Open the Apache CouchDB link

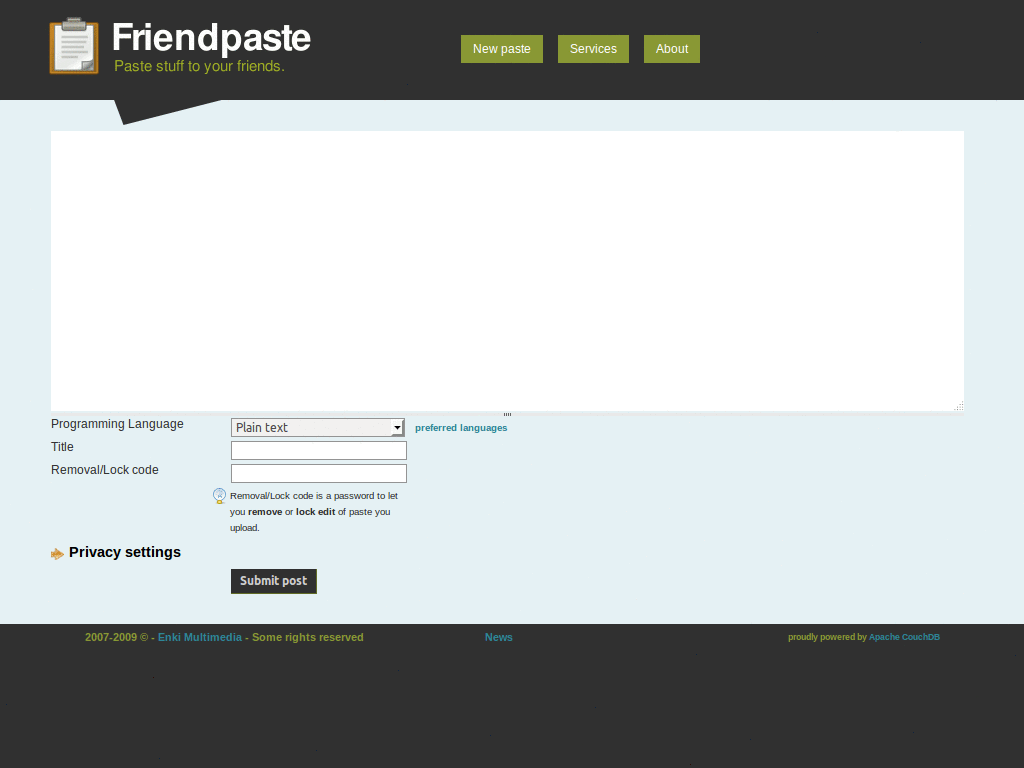pyautogui.click(x=903, y=636)
